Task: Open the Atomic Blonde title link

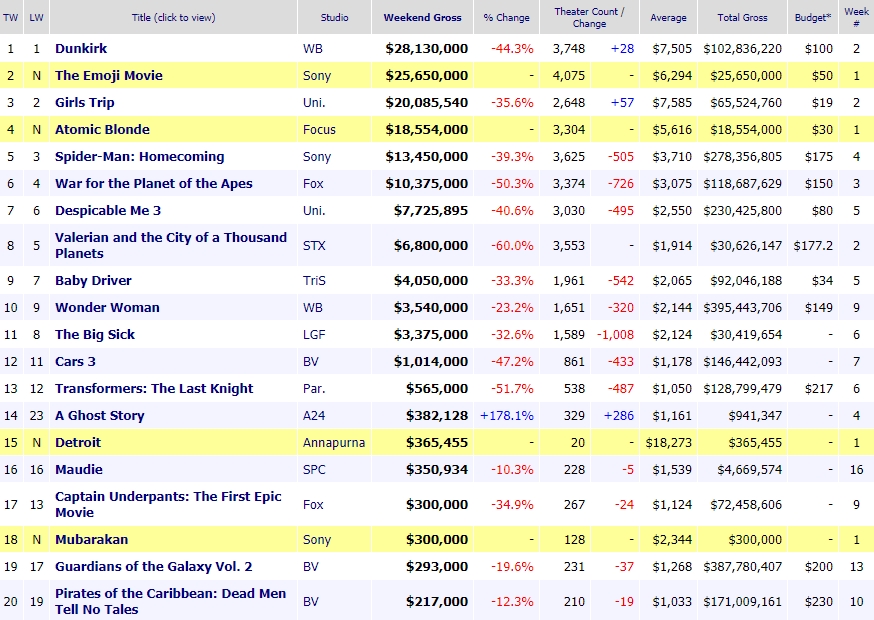Action: click(x=102, y=129)
